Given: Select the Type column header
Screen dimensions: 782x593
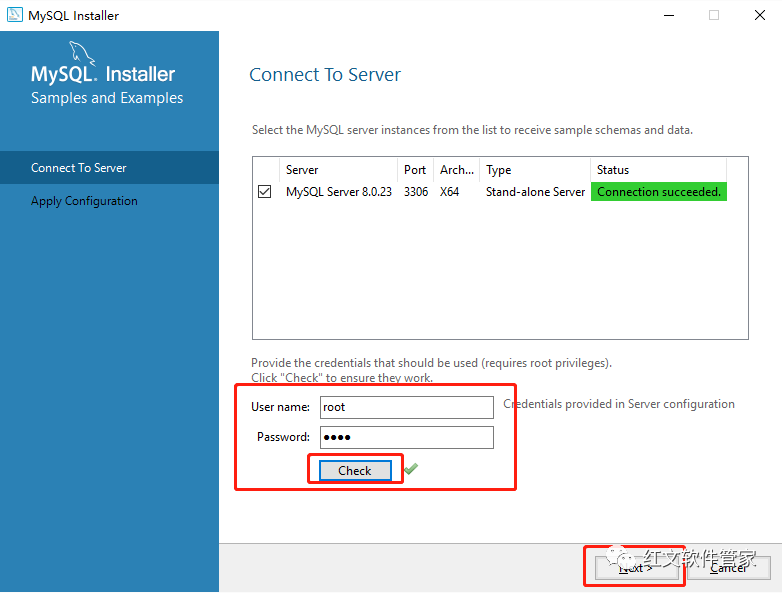Looking at the screenshot, I should (535, 170).
